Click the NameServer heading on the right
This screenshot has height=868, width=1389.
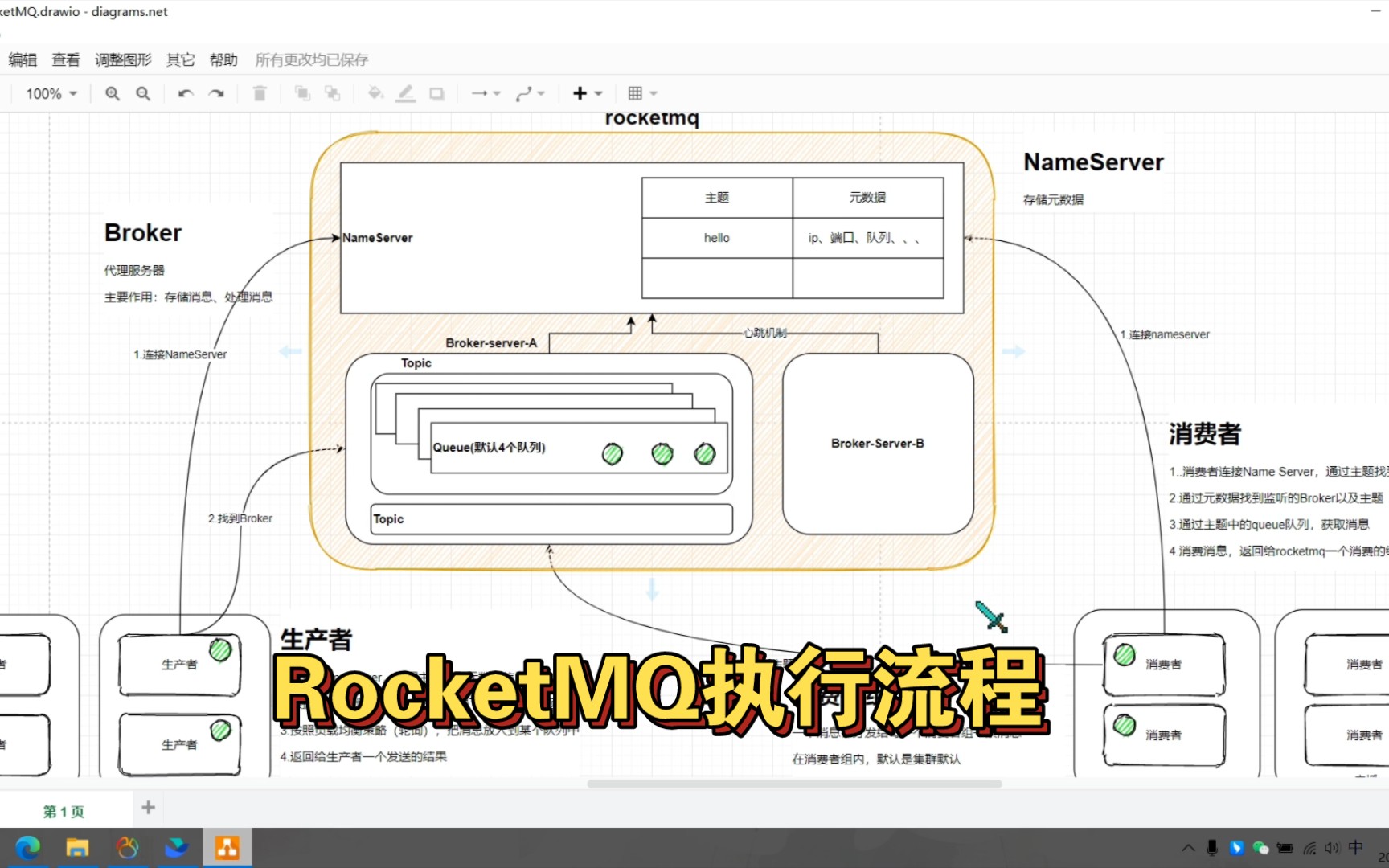(1093, 162)
